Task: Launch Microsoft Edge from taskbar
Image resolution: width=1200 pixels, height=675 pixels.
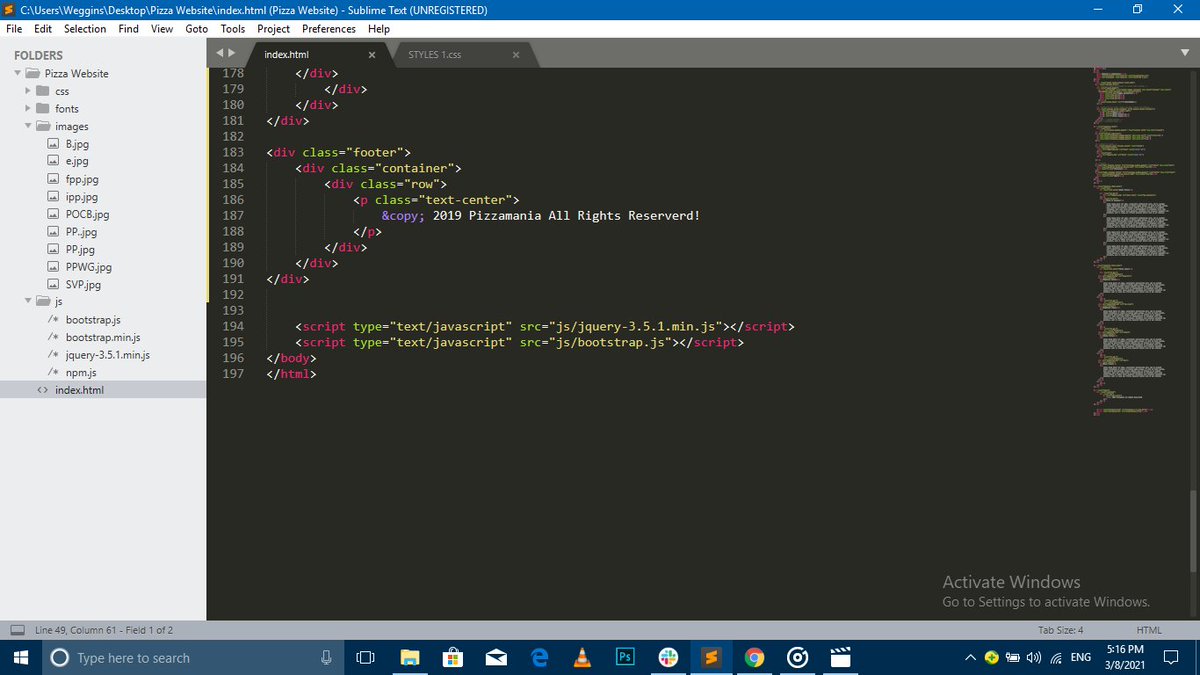Action: click(540, 657)
